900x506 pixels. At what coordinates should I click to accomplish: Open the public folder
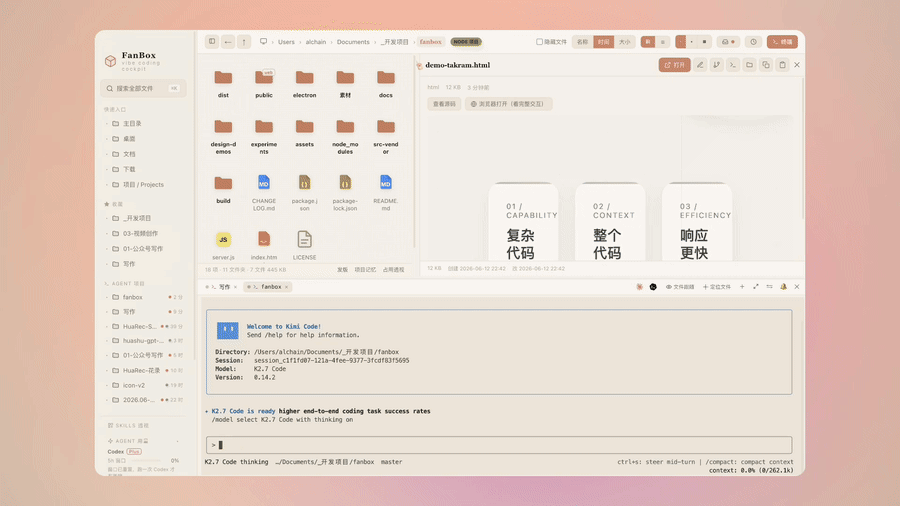pos(264,83)
